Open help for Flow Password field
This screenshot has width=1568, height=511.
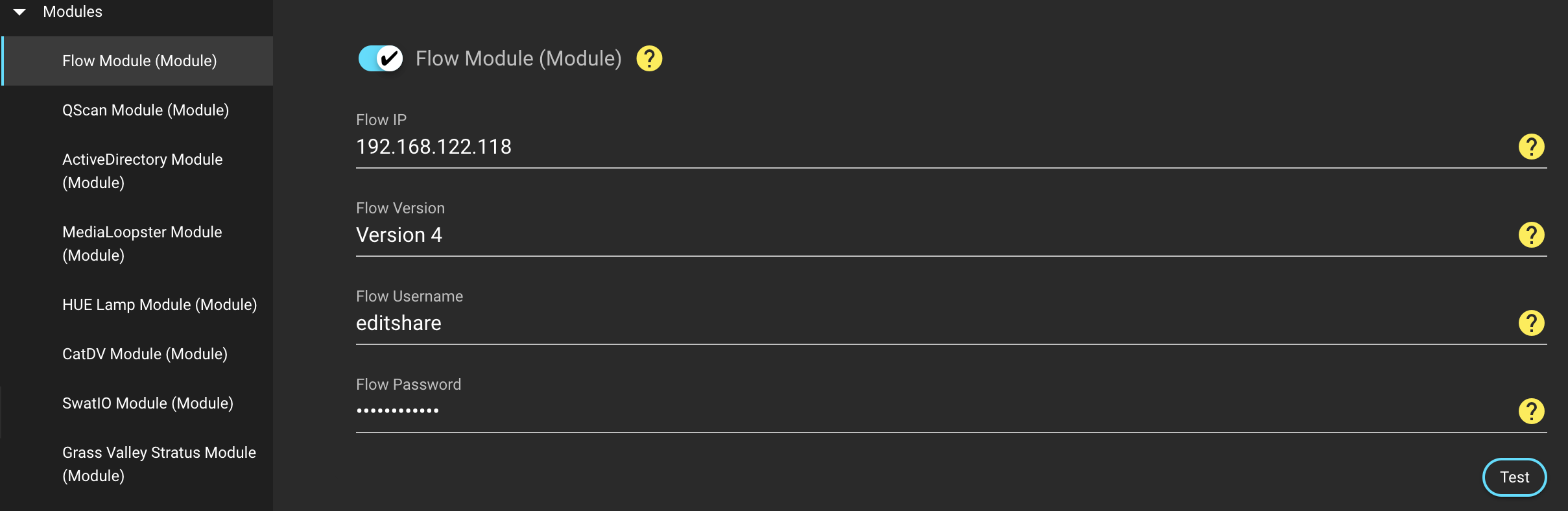pyautogui.click(x=1531, y=411)
